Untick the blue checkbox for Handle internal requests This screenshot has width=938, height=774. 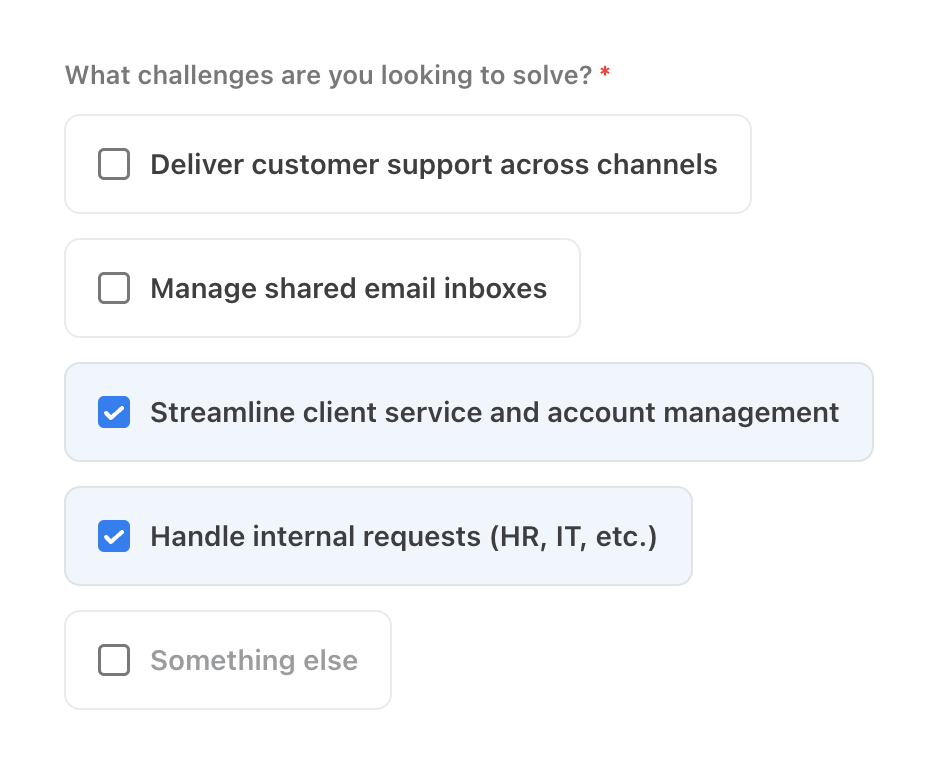point(114,536)
